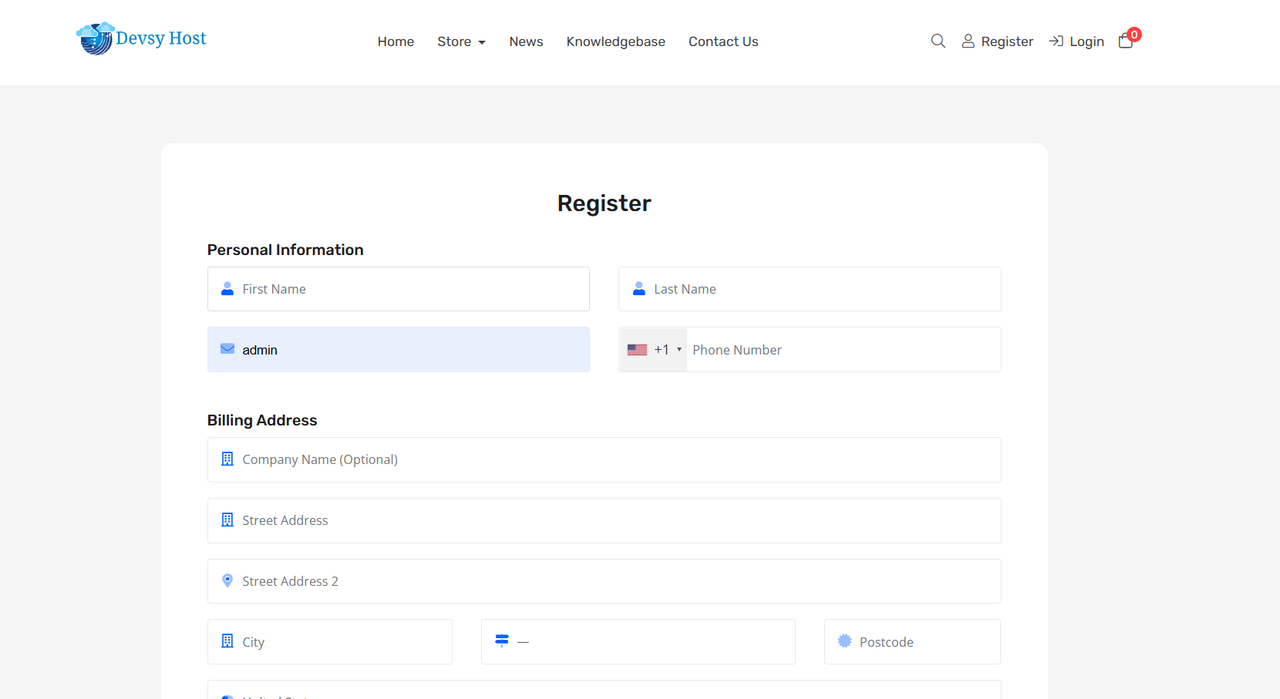1280x699 pixels.
Task: Focus the Street Address 2 field
Action: click(604, 581)
